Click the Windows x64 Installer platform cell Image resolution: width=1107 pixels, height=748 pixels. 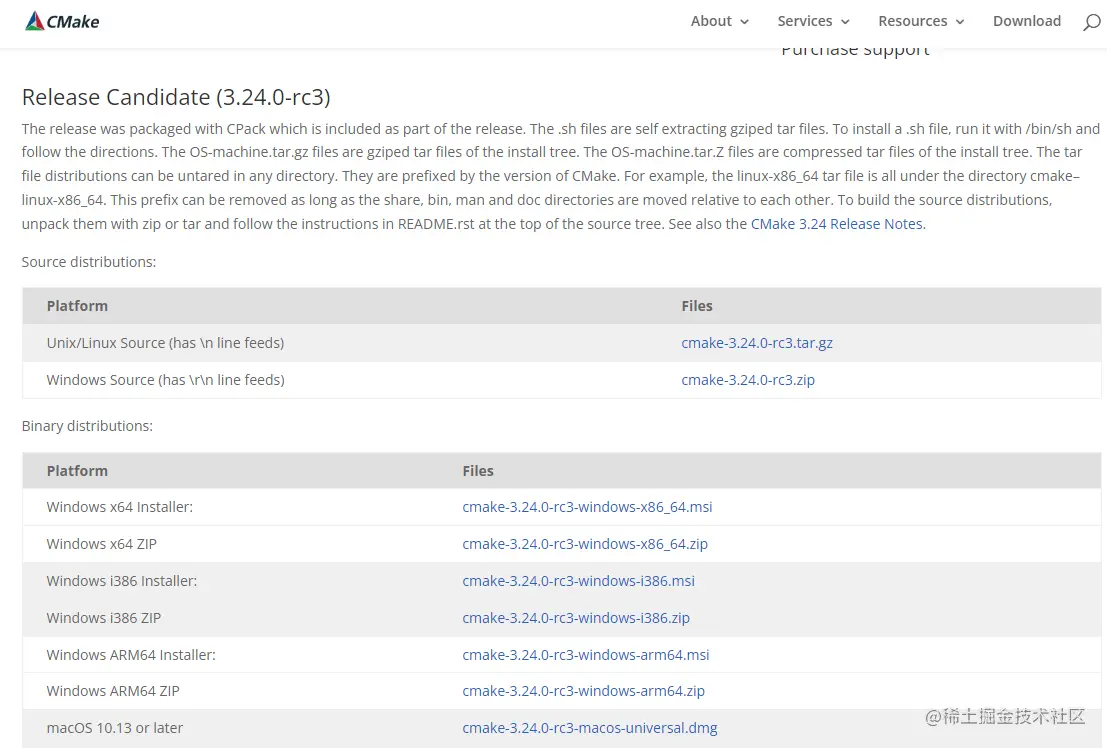[119, 507]
